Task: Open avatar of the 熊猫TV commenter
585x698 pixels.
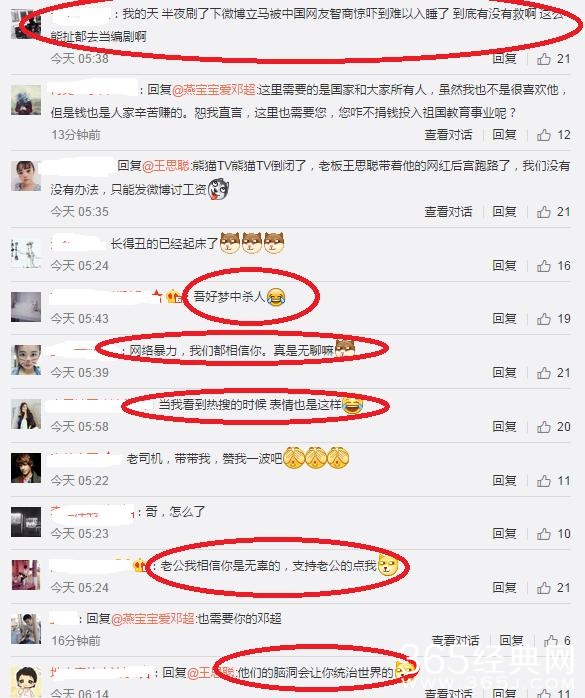Action: pos(26,176)
